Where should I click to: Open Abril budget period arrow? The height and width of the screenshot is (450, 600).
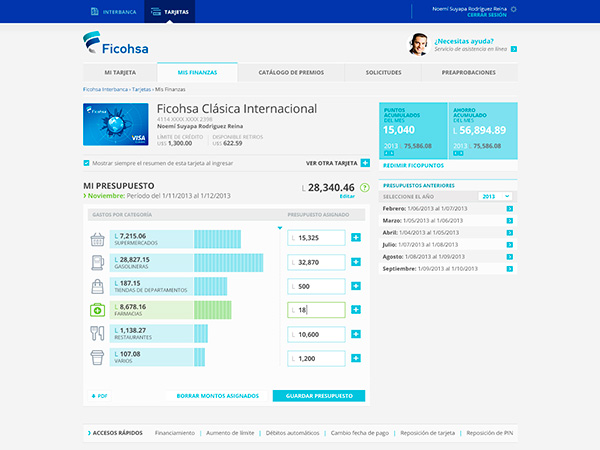(x=510, y=233)
